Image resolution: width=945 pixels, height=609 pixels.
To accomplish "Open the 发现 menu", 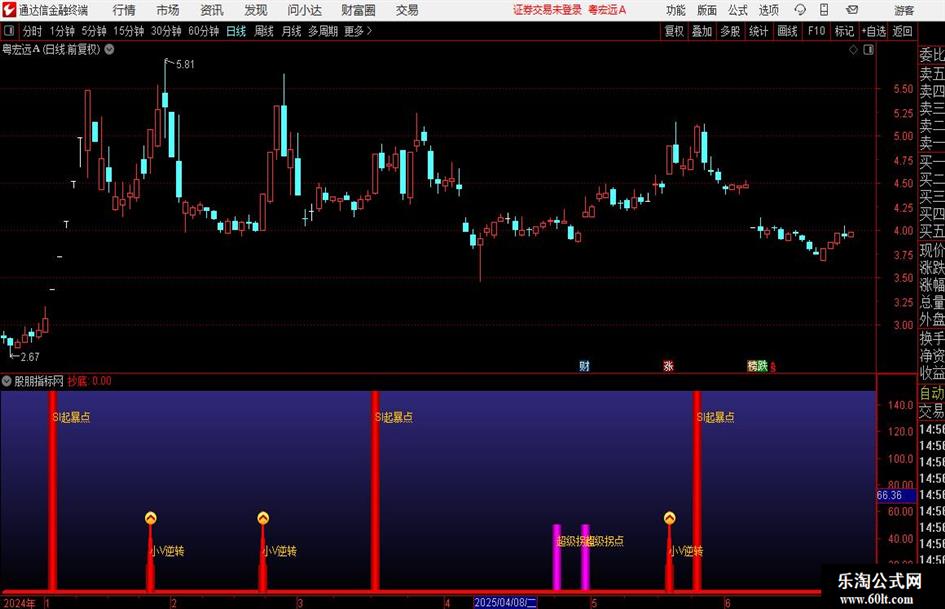I will pos(256,10).
